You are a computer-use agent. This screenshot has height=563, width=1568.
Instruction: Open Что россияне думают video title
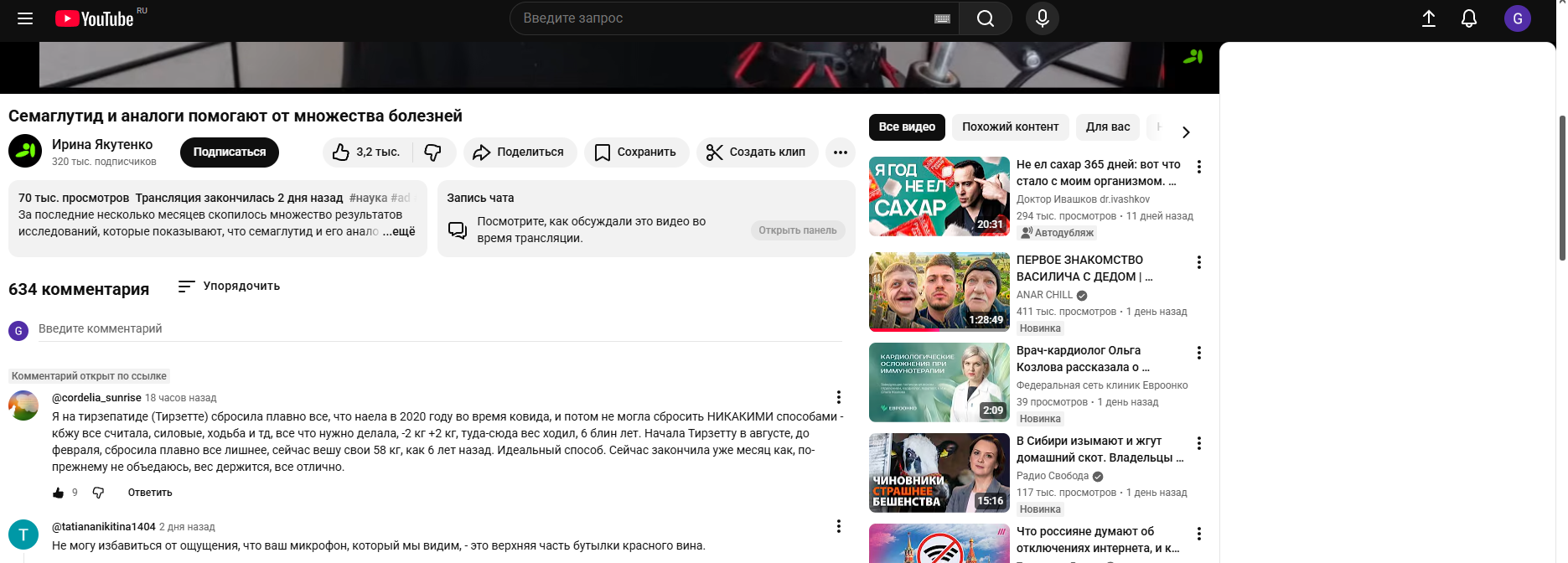[1098, 540]
